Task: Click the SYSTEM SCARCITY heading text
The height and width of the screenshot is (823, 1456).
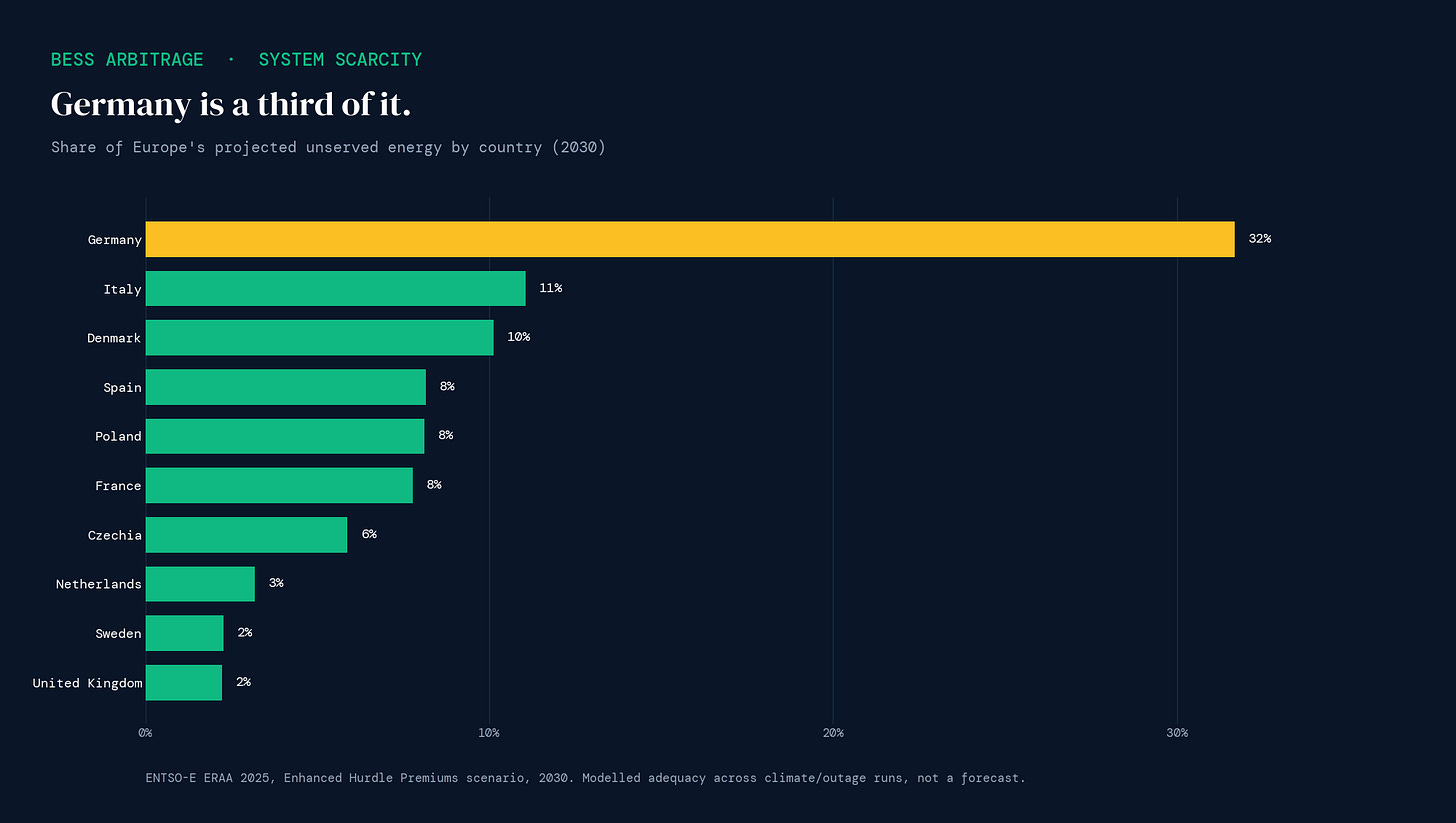Action: [x=340, y=60]
